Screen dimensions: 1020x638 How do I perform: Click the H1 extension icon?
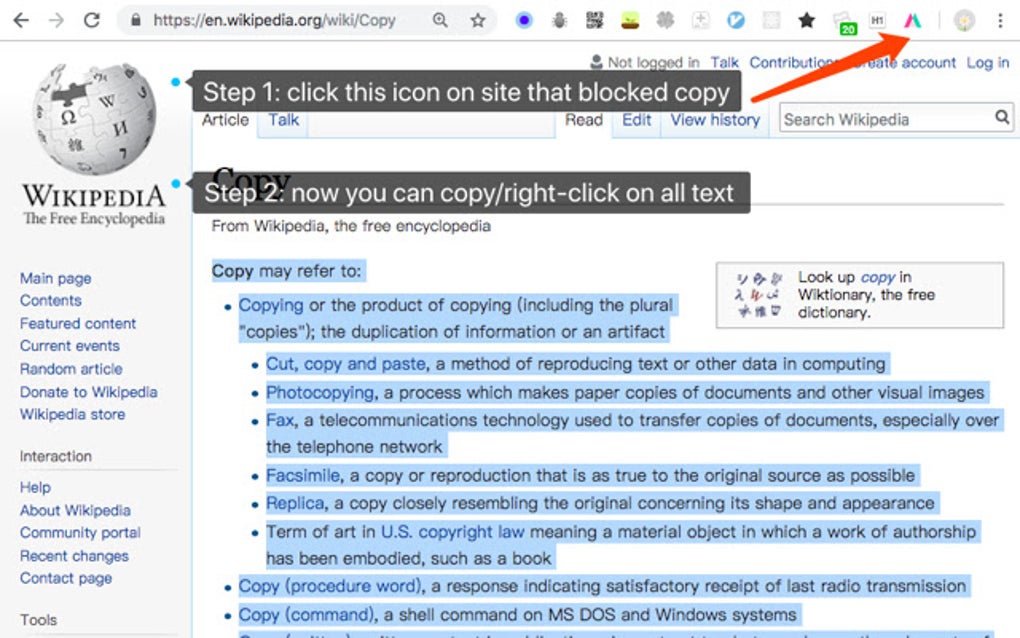click(x=877, y=20)
